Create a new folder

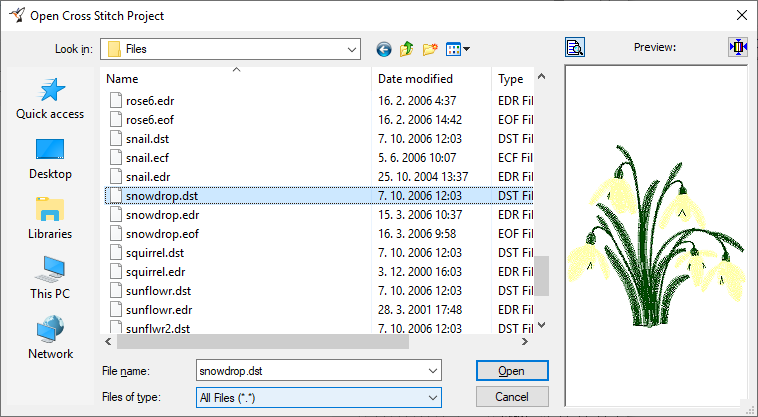[x=430, y=49]
